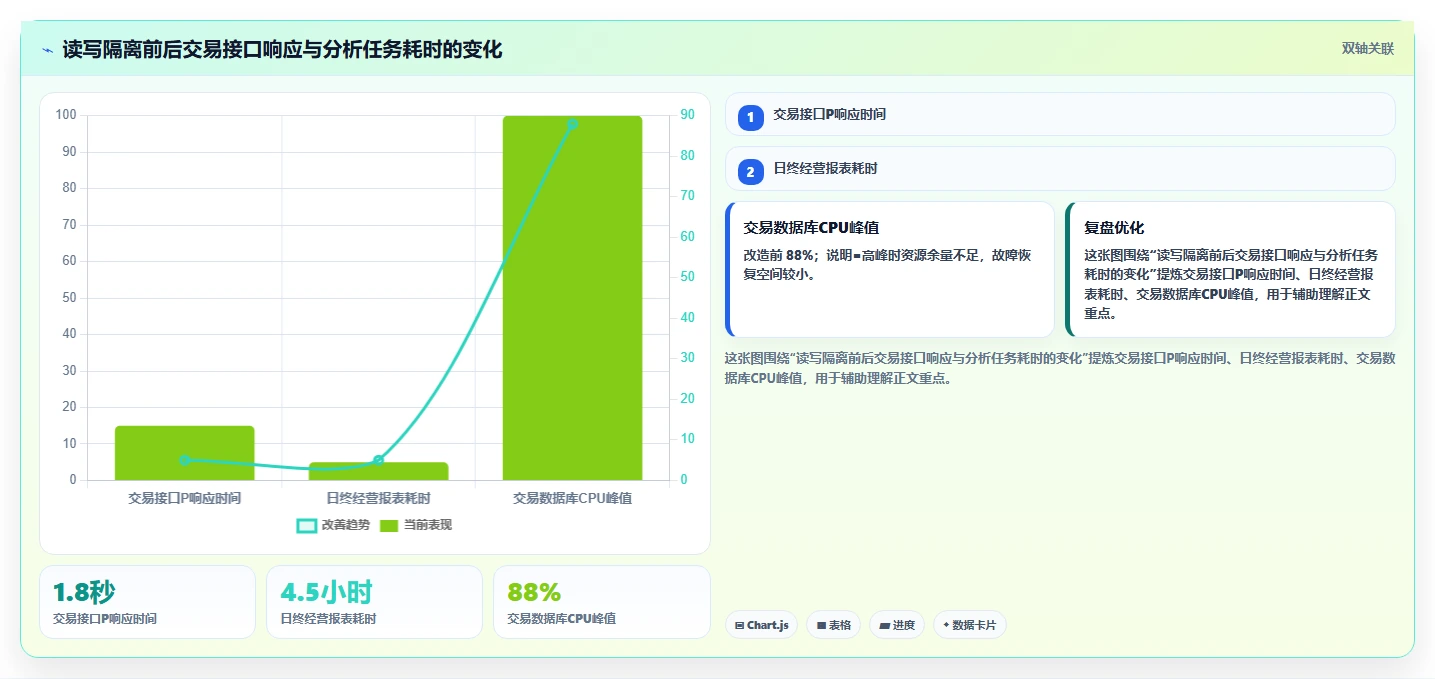This screenshot has width=1435, height=679.
Task: Click number badge 2 for 日终经营报表耗时
Action: click(750, 171)
